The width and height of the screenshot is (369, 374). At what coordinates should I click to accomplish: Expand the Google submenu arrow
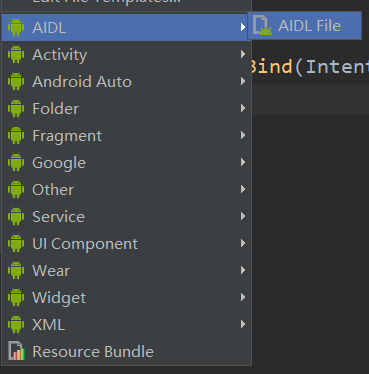pos(243,162)
